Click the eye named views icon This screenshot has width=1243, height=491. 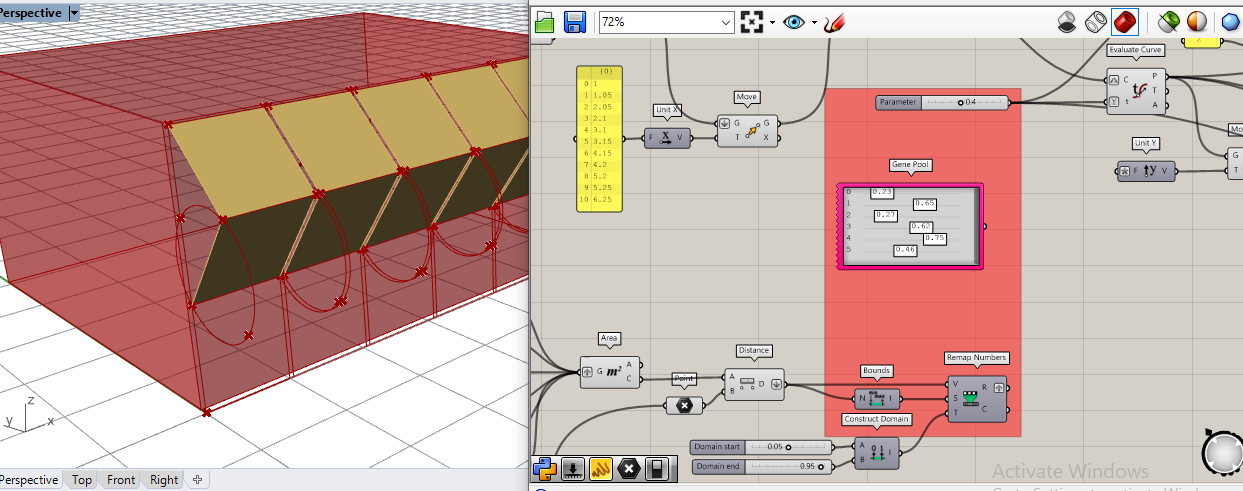[794, 22]
